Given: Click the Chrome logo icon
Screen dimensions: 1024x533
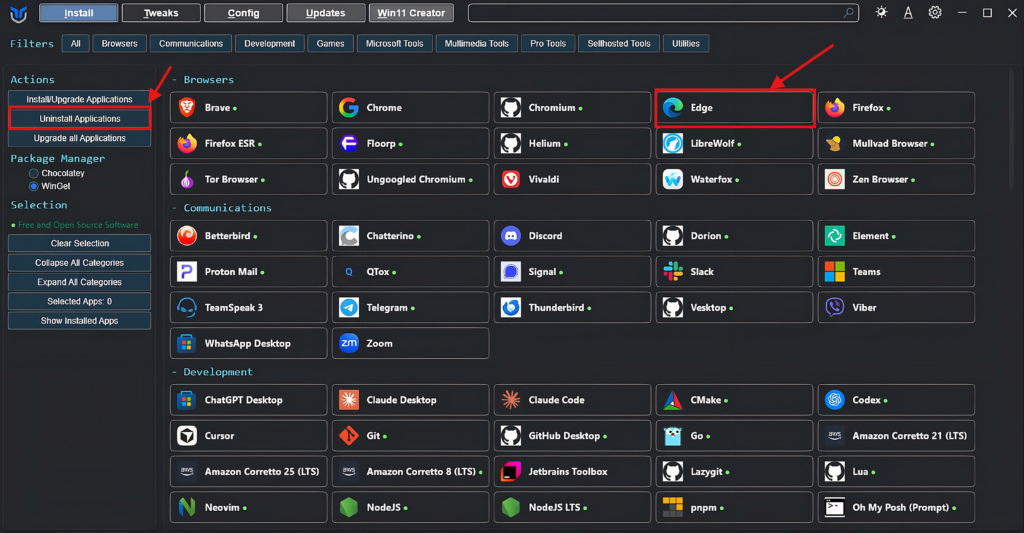Looking at the screenshot, I should click(349, 108).
